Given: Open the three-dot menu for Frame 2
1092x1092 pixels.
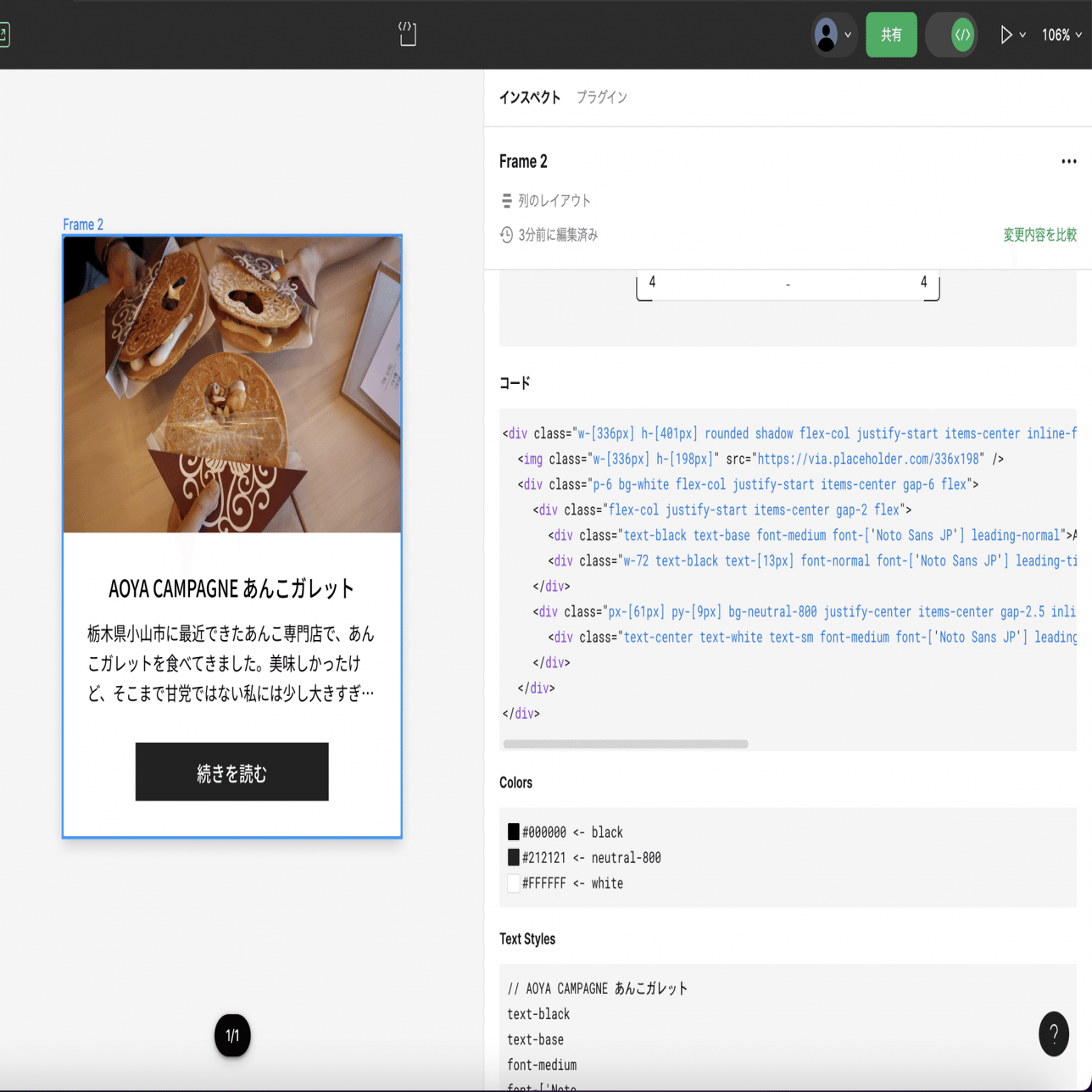Looking at the screenshot, I should (x=1068, y=161).
